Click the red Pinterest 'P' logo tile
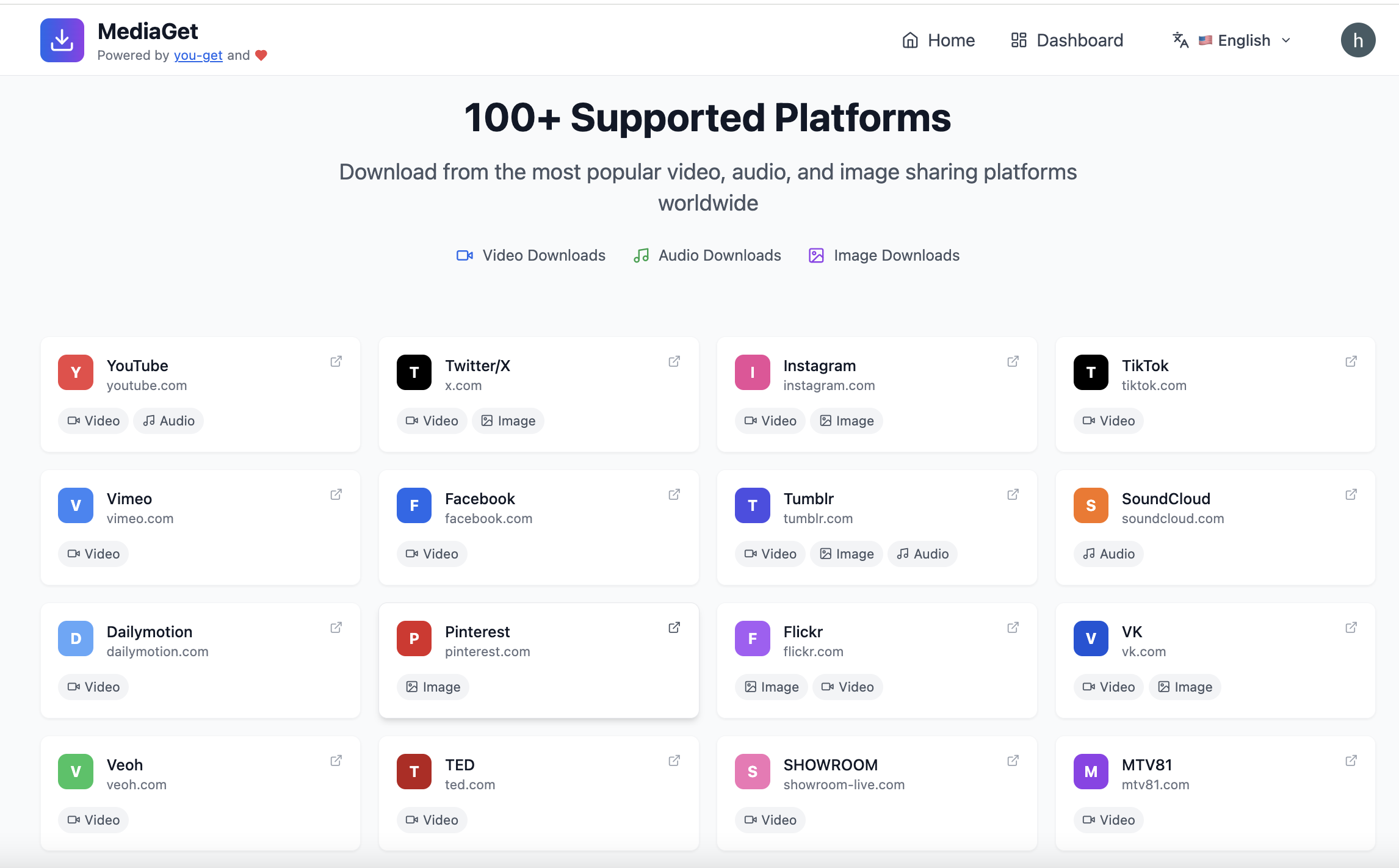1399x868 pixels. coord(414,638)
